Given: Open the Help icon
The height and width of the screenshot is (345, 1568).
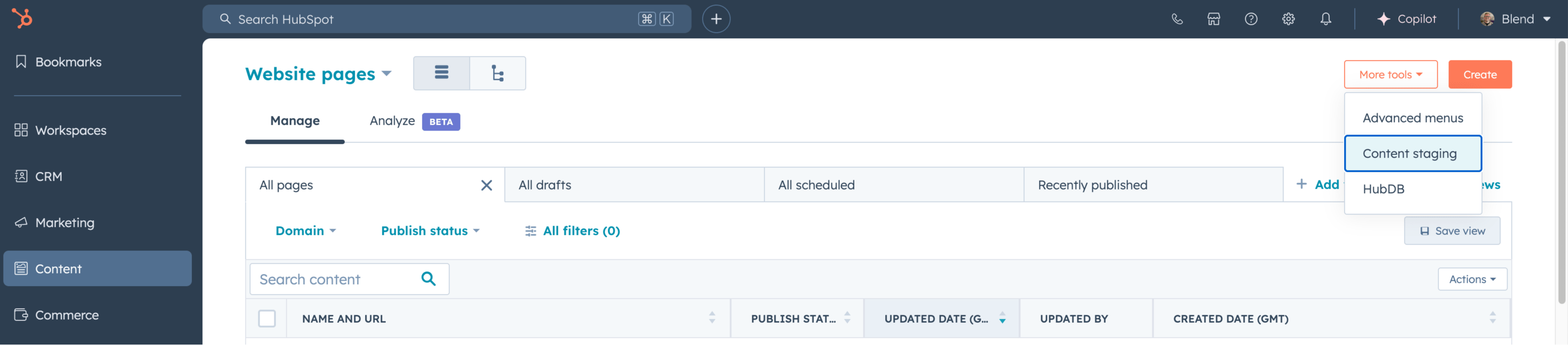Looking at the screenshot, I should (1251, 19).
